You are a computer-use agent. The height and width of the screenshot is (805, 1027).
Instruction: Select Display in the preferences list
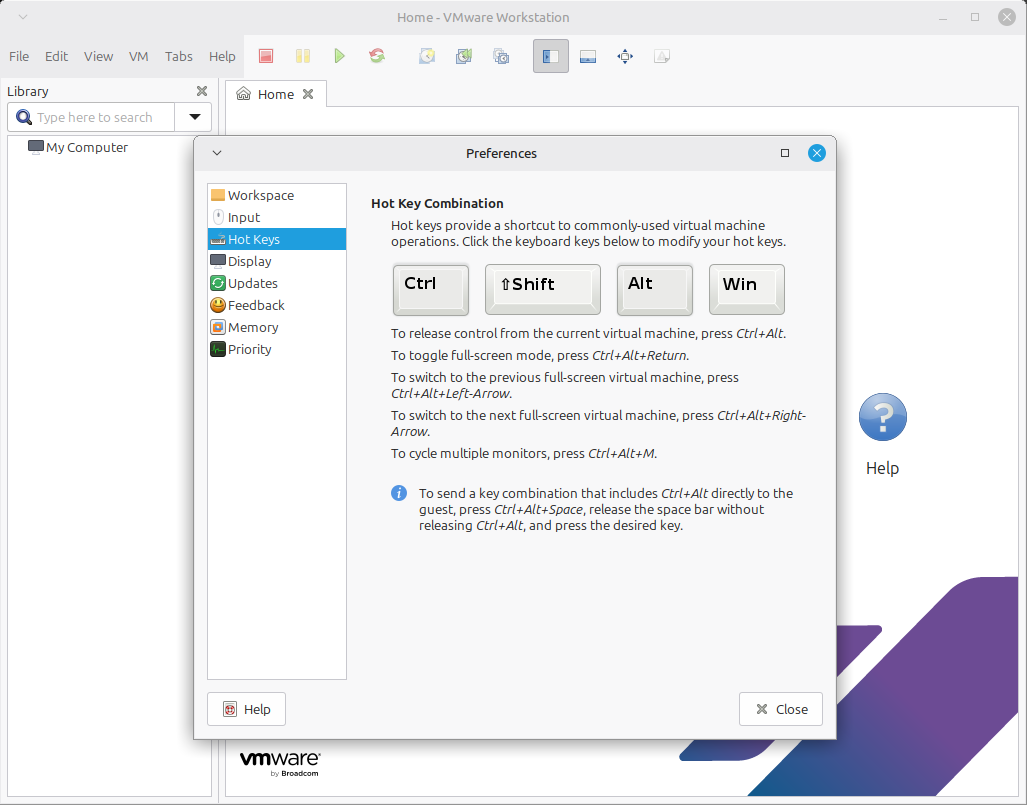250,261
